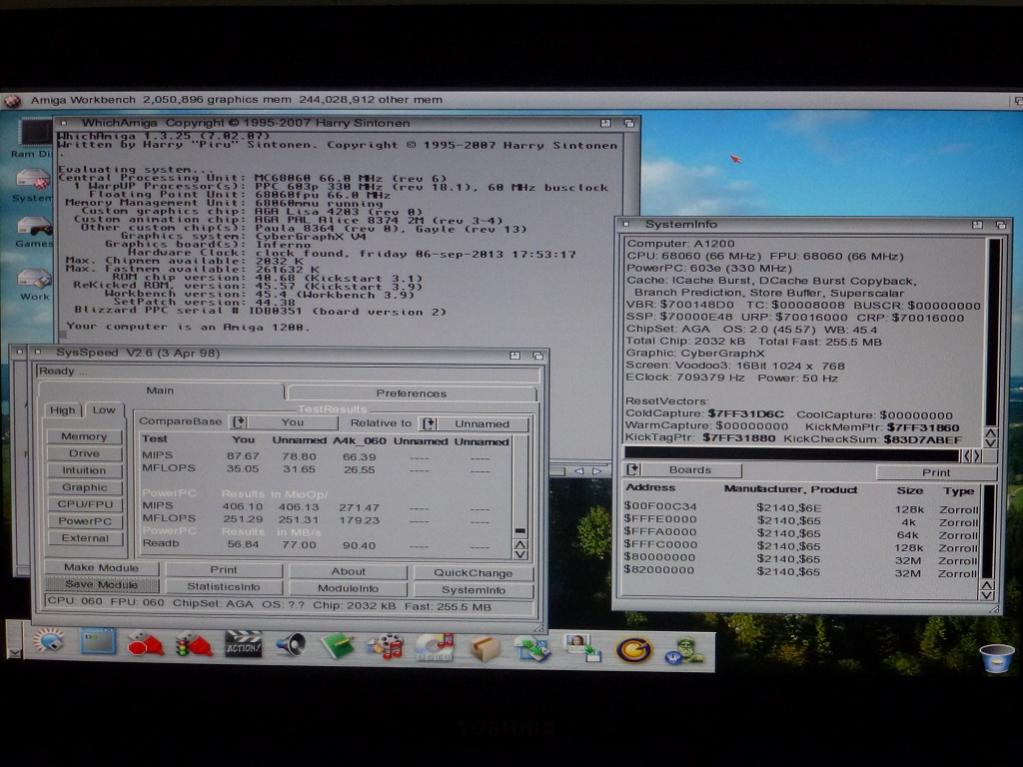This screenshot has width=1023, height=767.
Task: Select board row $82000000 in SystemInfo
Action: click(801, 571)
